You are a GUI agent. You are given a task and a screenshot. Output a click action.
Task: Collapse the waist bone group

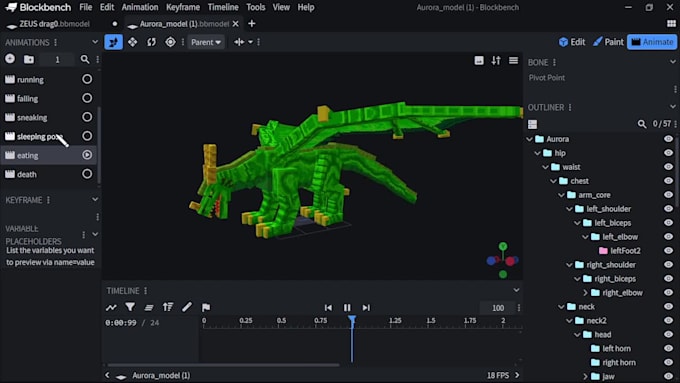click(546, 167)
